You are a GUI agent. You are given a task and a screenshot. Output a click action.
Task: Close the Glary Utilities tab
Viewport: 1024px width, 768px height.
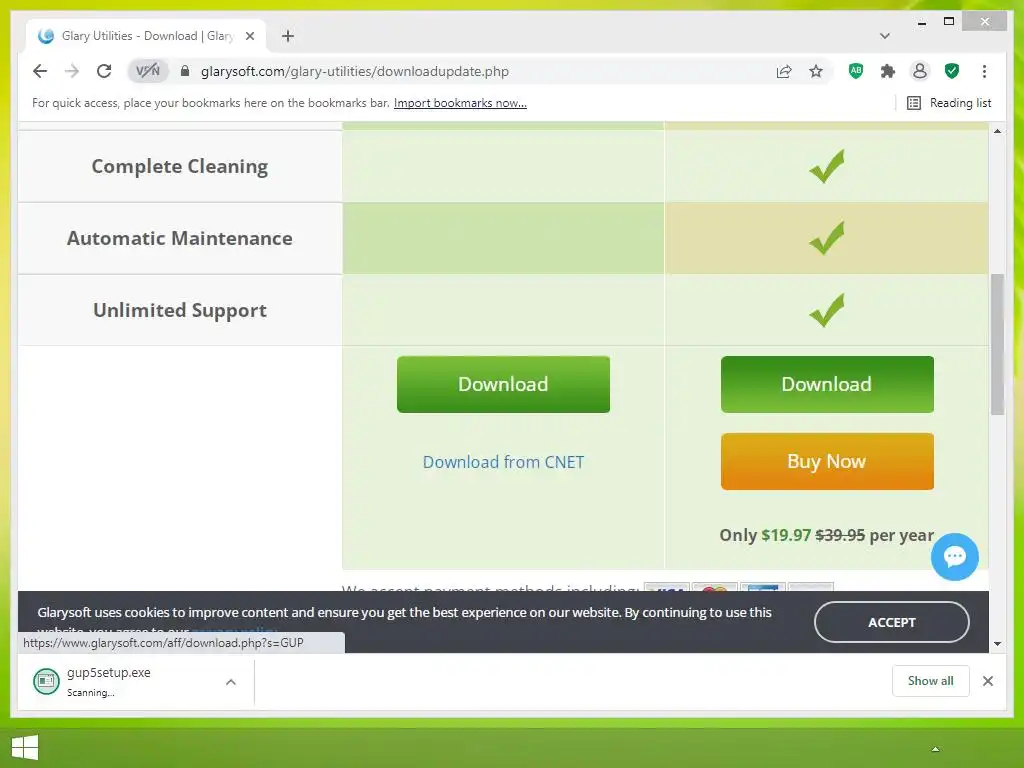click(x=249, y=36)
